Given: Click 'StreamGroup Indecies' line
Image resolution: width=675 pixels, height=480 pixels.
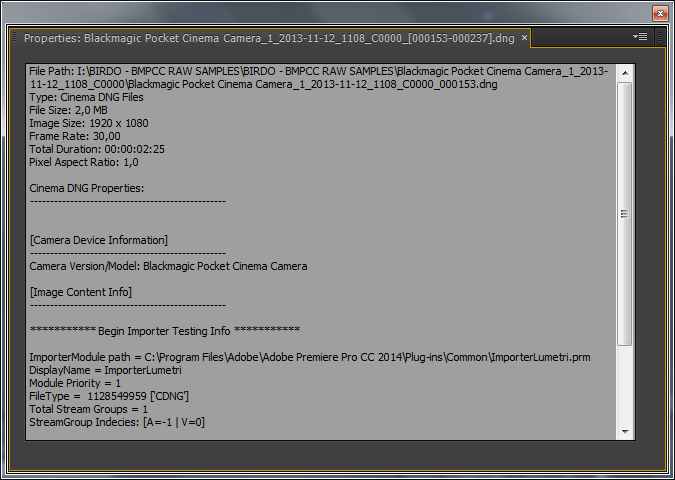Looking at the screenshot, I should tap(117, 422).
